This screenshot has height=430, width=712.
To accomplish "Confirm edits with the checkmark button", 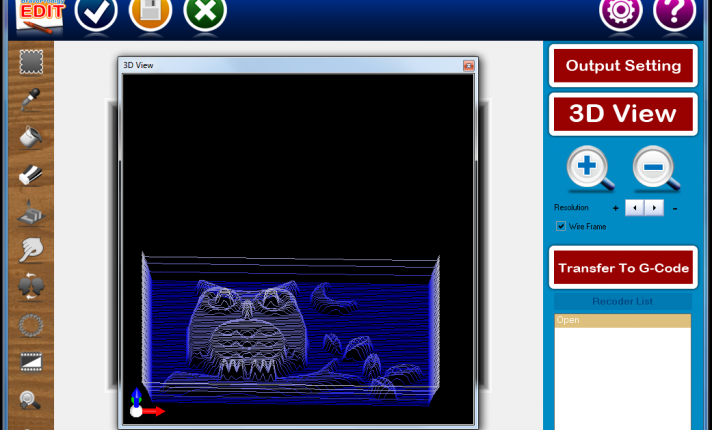I will tap(96, 13).
